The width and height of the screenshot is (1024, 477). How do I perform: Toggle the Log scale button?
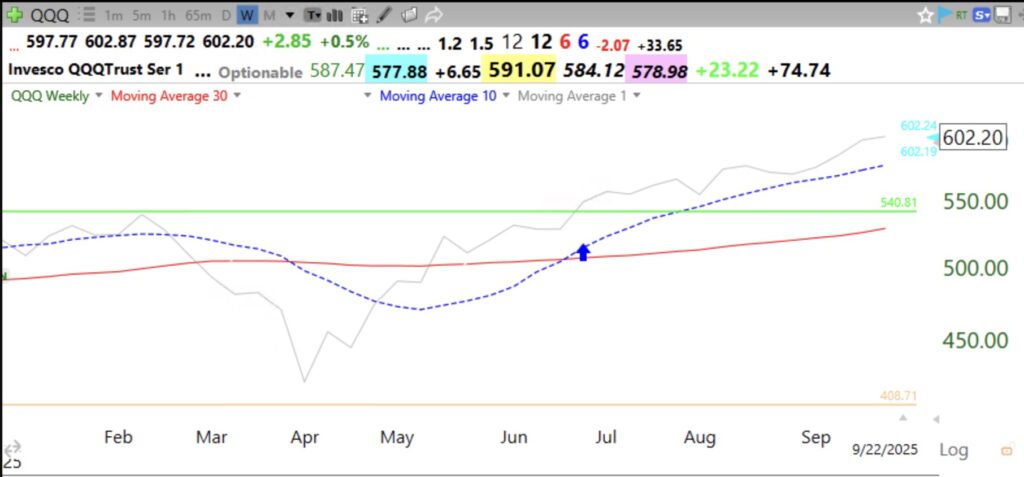click(x=953, y=450)
